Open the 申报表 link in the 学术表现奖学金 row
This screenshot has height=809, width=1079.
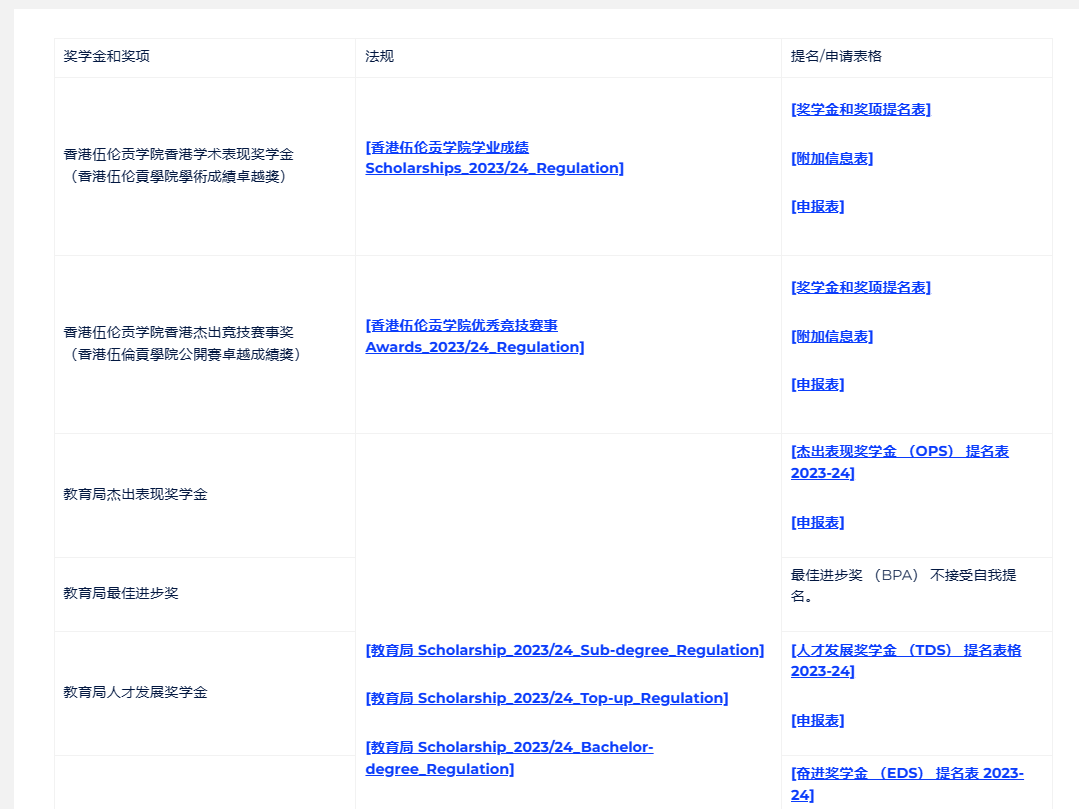tap(818, 206)
